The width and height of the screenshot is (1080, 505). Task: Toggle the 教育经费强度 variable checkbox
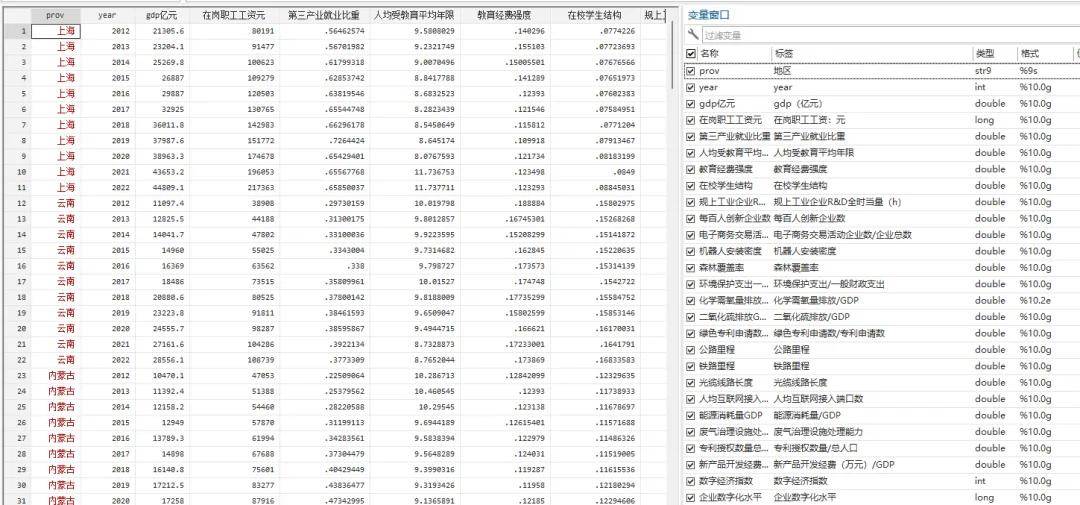coord(691,169)
